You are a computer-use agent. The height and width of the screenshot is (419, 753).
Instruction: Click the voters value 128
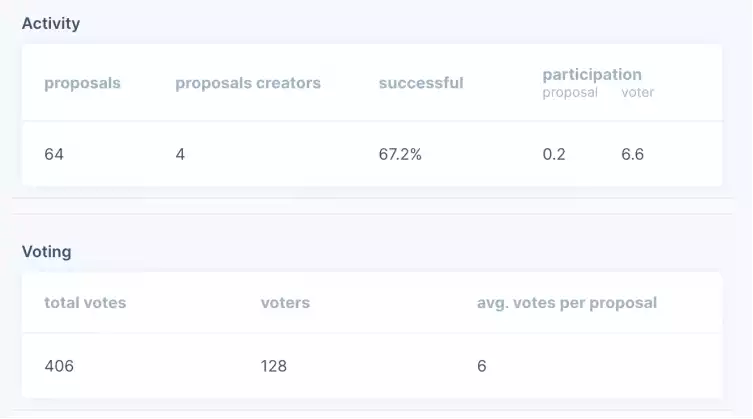(274, 366)
